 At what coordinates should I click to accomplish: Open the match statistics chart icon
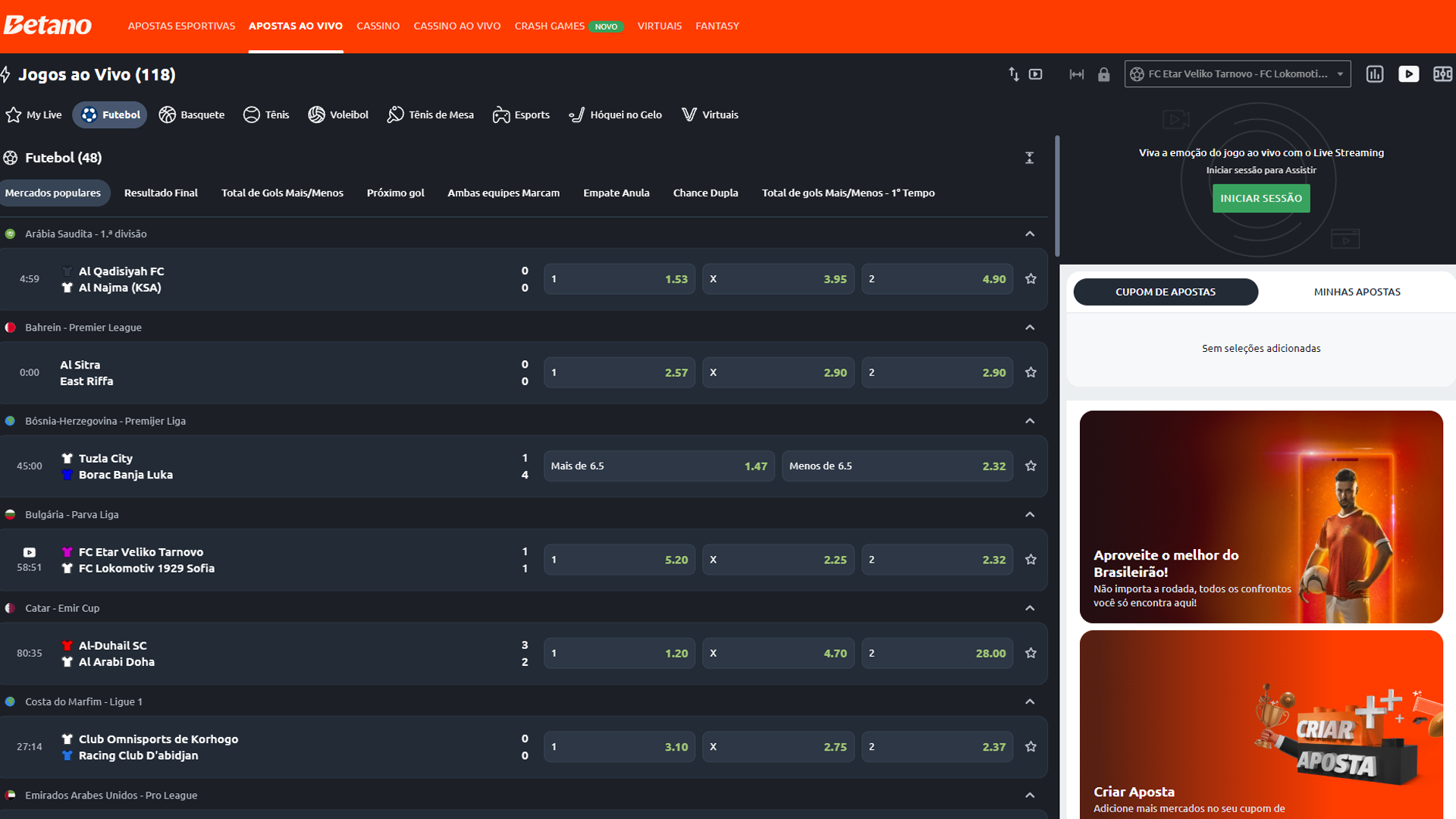point(1375,74)
